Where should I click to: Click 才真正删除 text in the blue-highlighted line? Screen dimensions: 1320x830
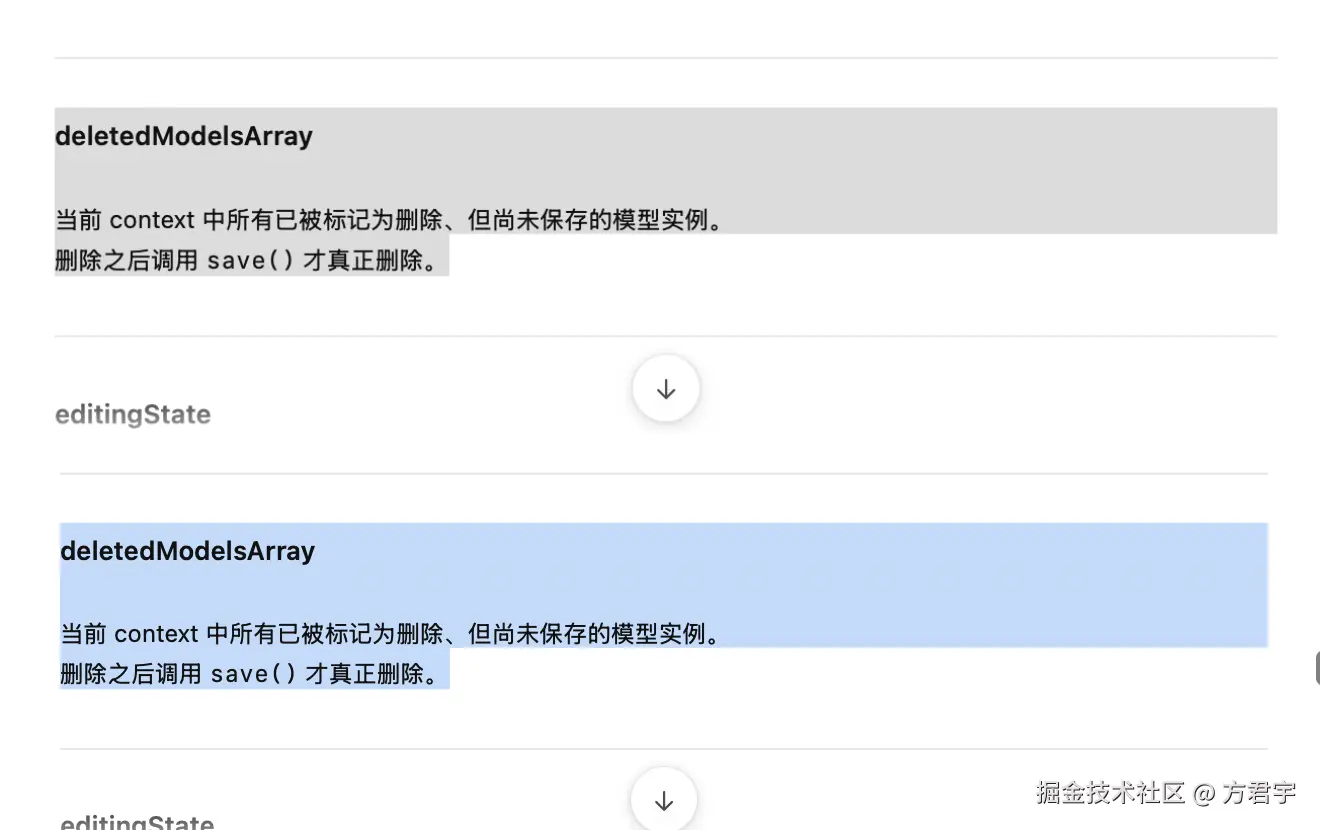click(x=364, y=675)
